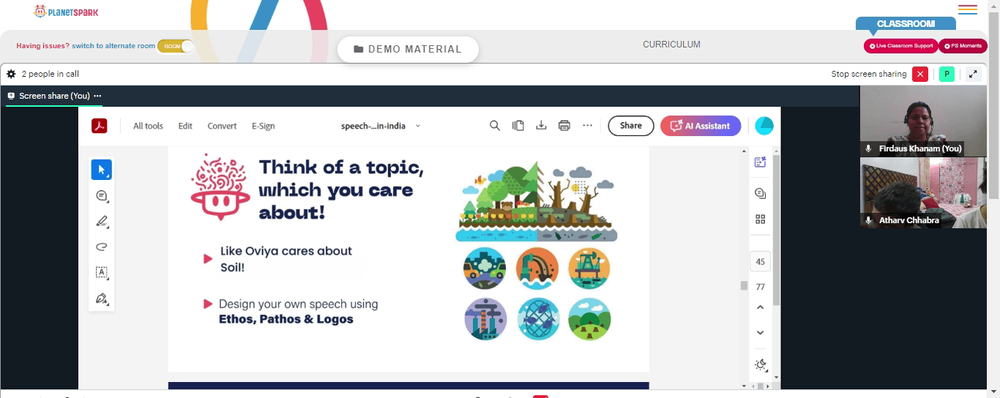
Task: Select the Add text box tool
Action: pyautogui.click(x=101, y=272)
